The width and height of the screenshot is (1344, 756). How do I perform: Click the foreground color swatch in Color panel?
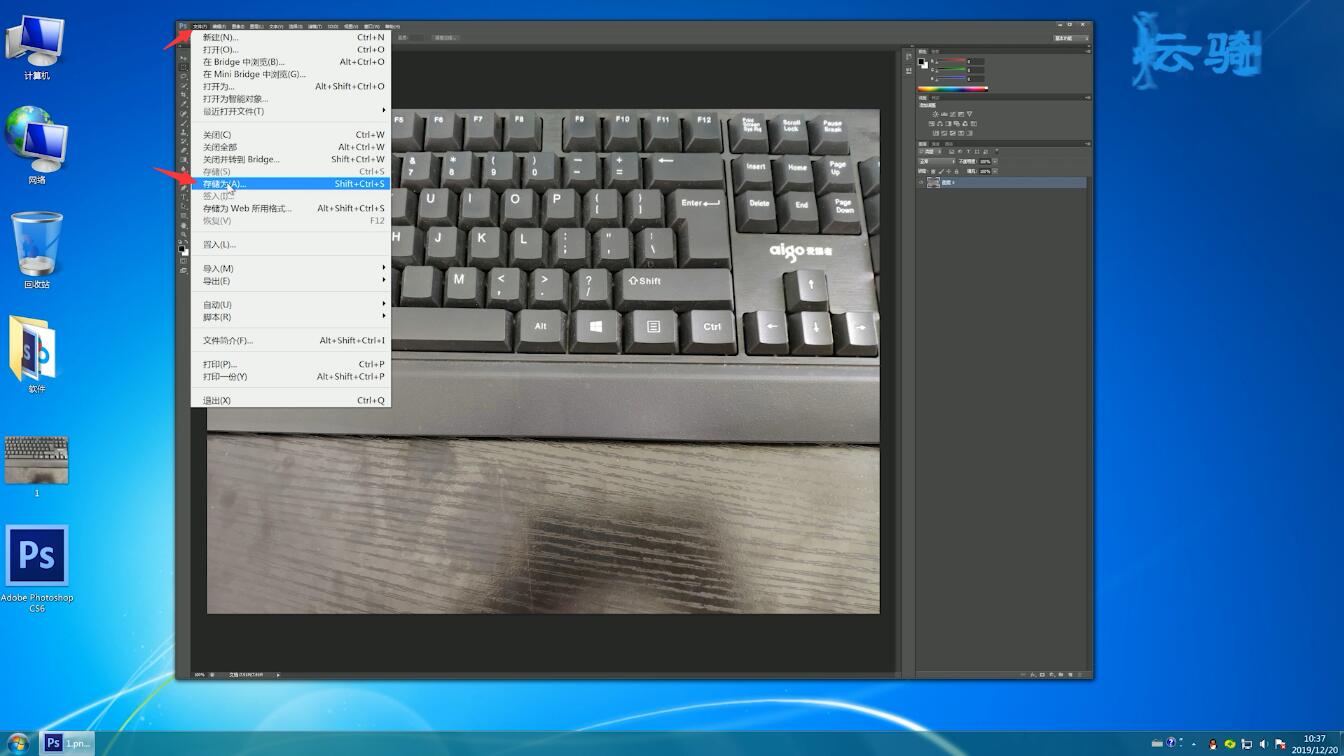click(921, 61)
